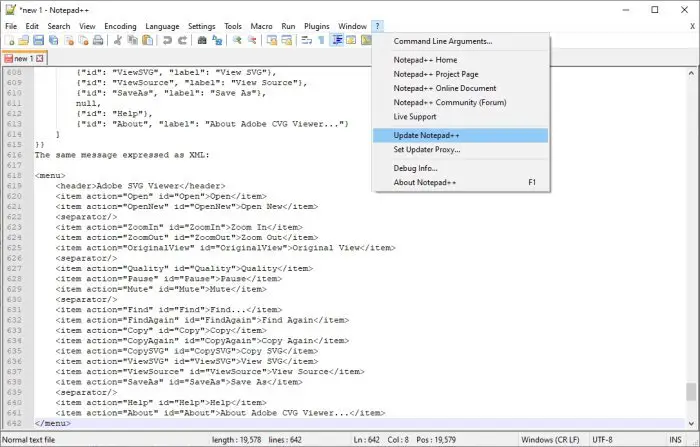700x447 pixels.
Task: Click the Open file folder icon
Action: [24, 41]
